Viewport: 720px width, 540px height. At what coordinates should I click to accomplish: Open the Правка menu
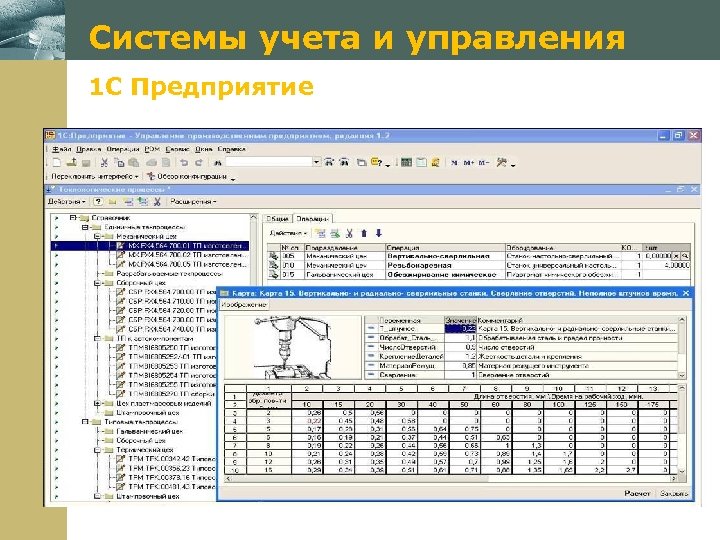89,149
